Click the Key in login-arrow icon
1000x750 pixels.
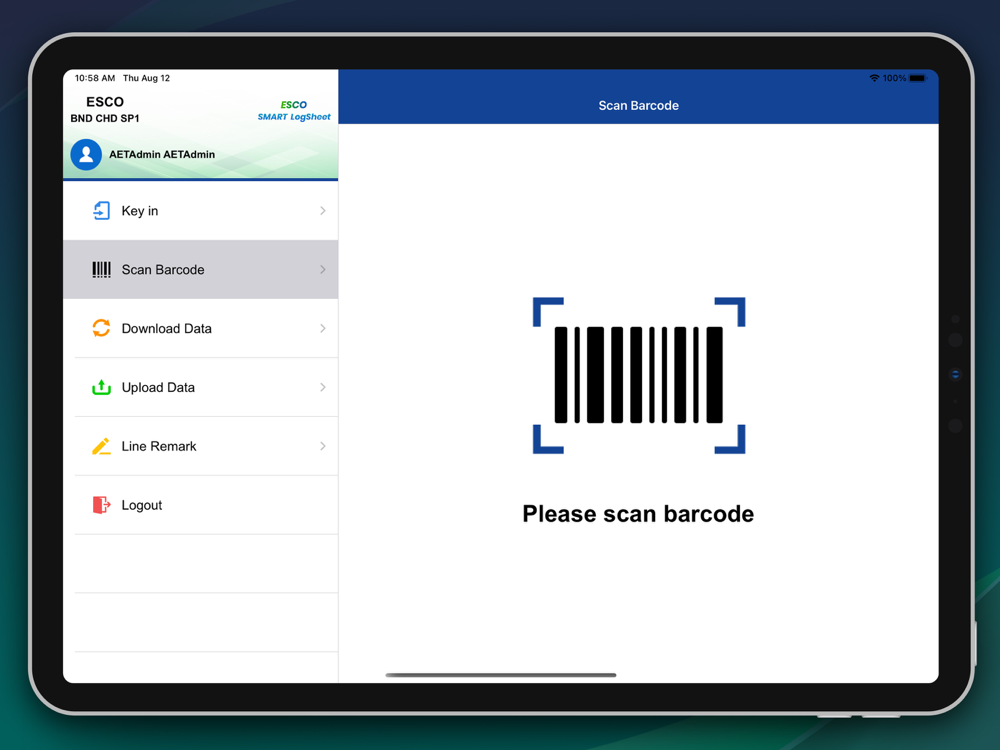(x=101, y=210)
